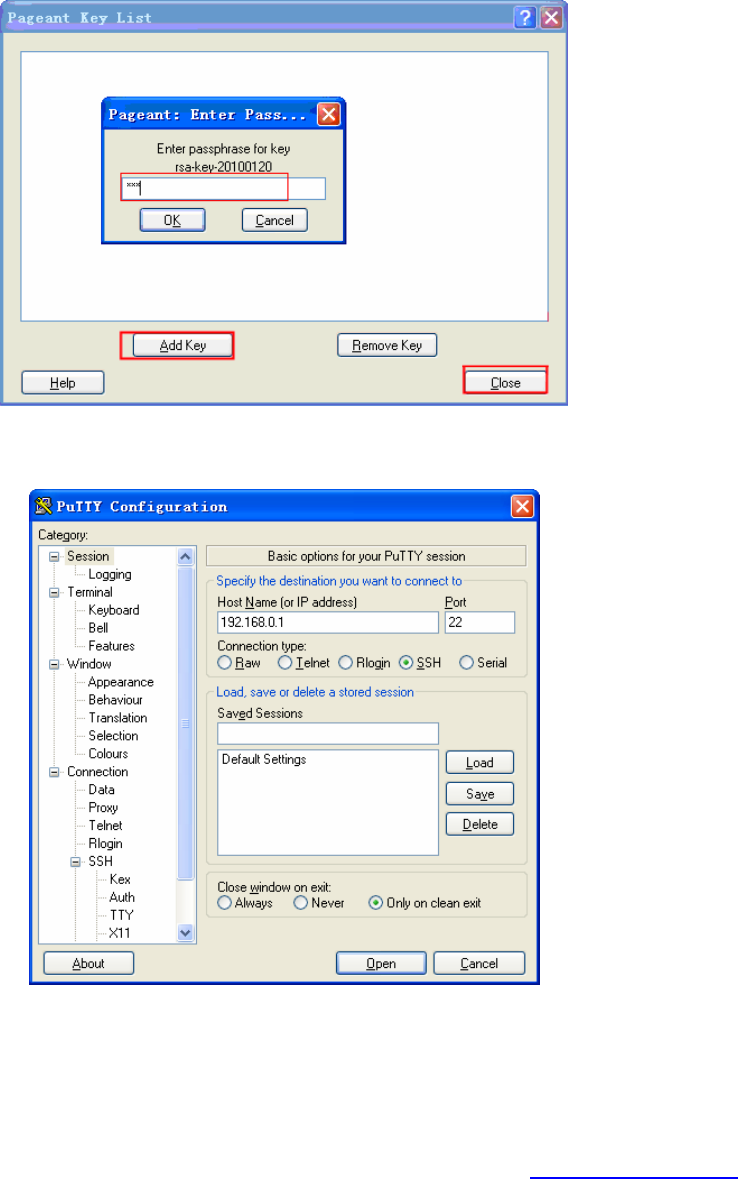Image resolution: width=738 pixels, height=1179 pixels.
Task: Click OK in the passphrase dialog
Action: (172, 220)
